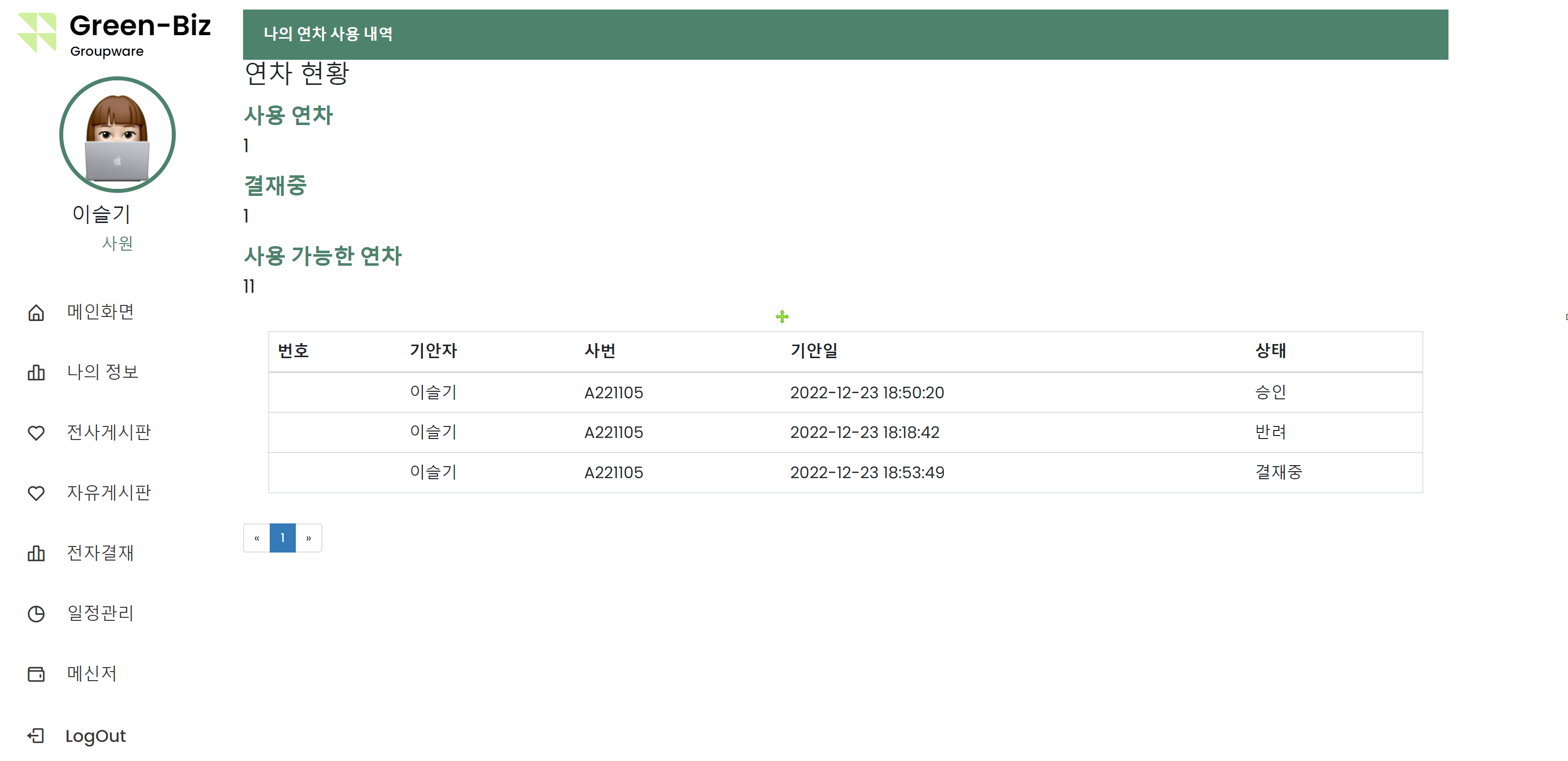Select the chart icon beside 전자결재

click(x=37, y=554)
